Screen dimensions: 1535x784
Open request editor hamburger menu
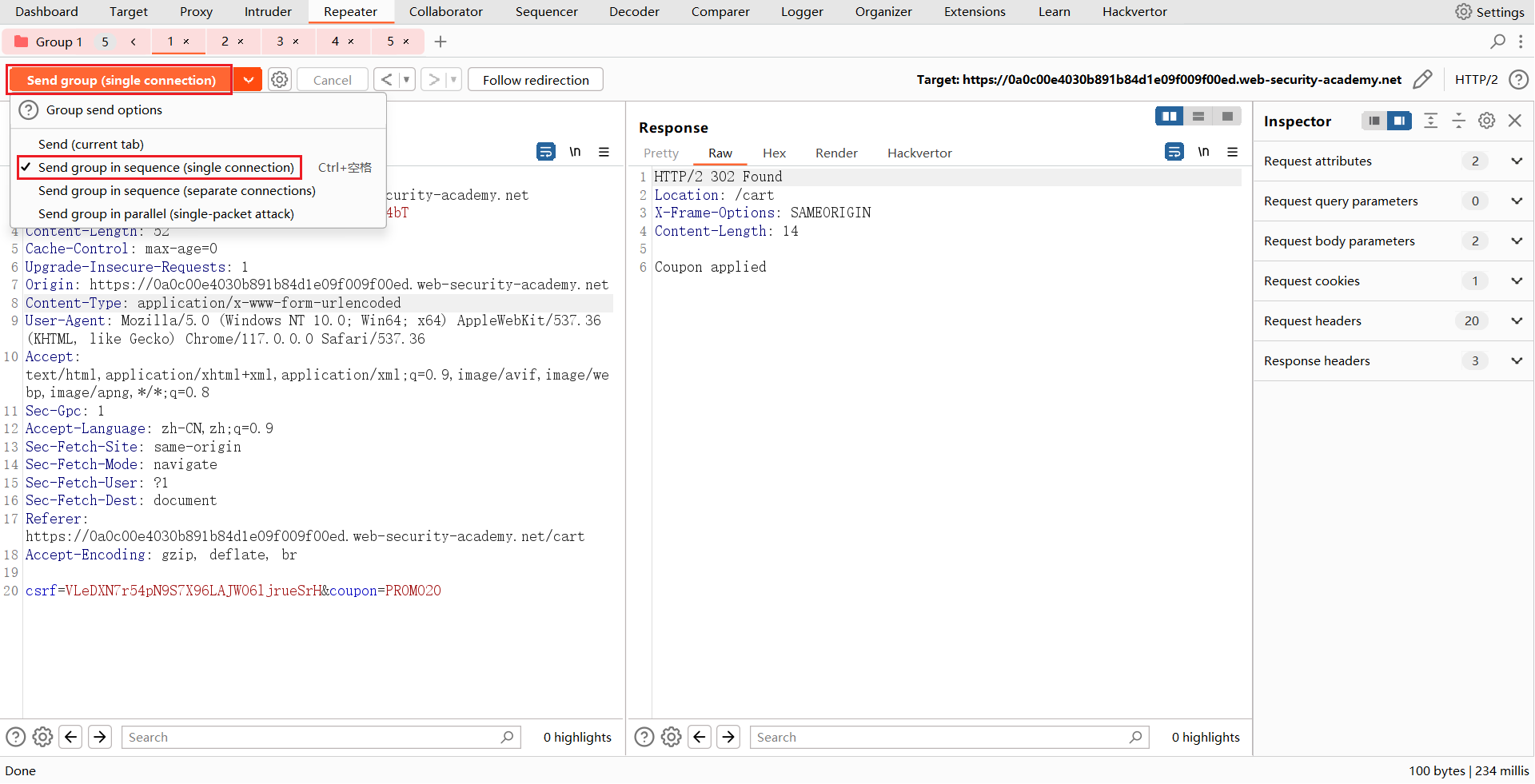[604, 152]
